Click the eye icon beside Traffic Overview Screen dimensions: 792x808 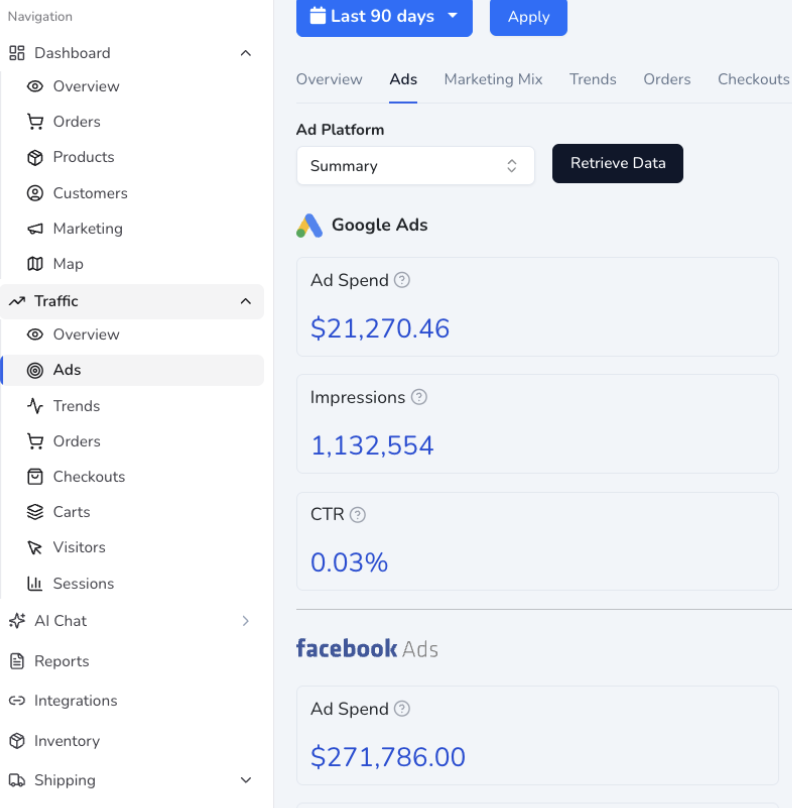(x=35, y=334)
